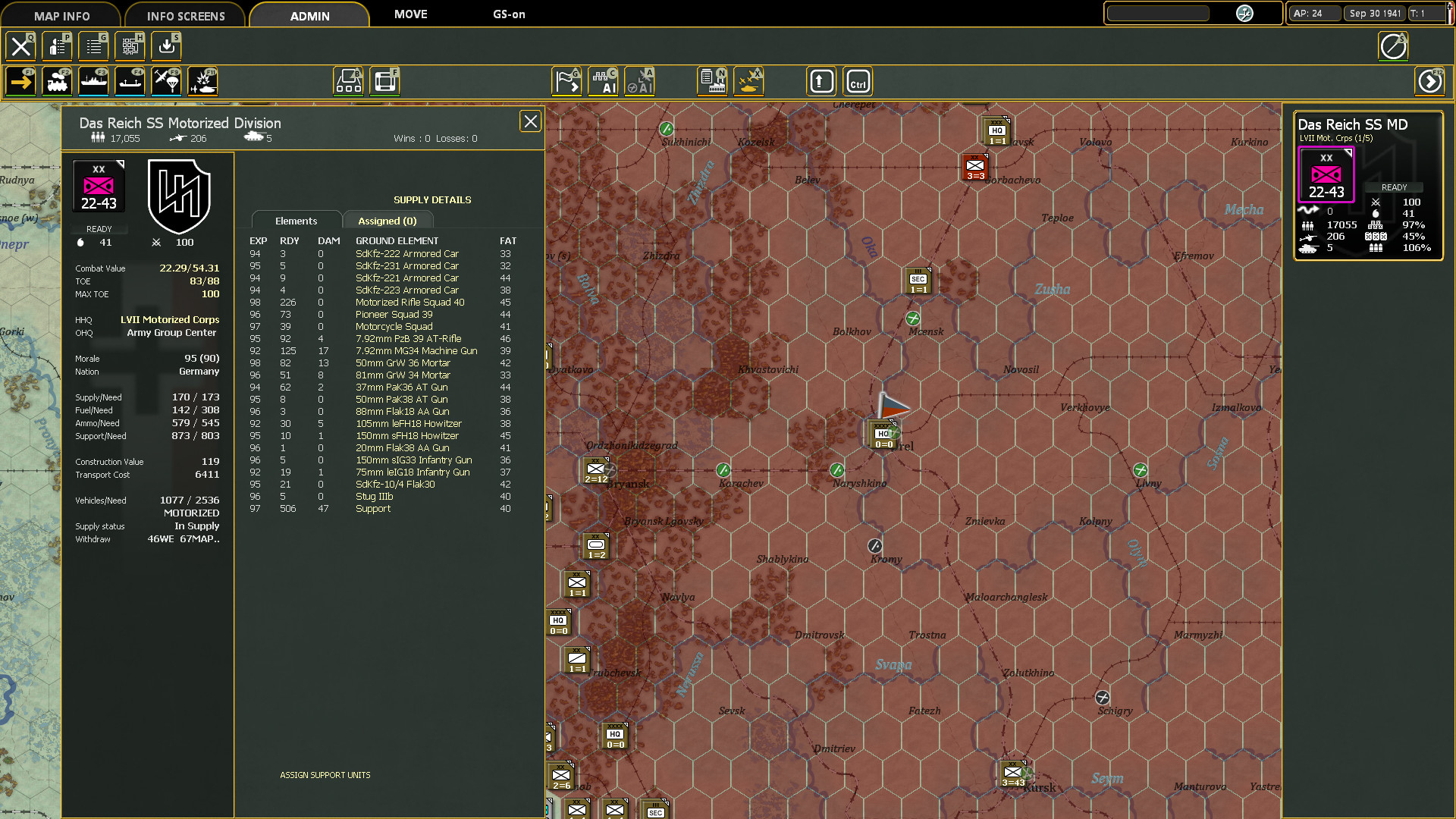Screen dimensions: 1456x819
Task: Open the hotkeys icon marked H
Action: coord(130,46)
